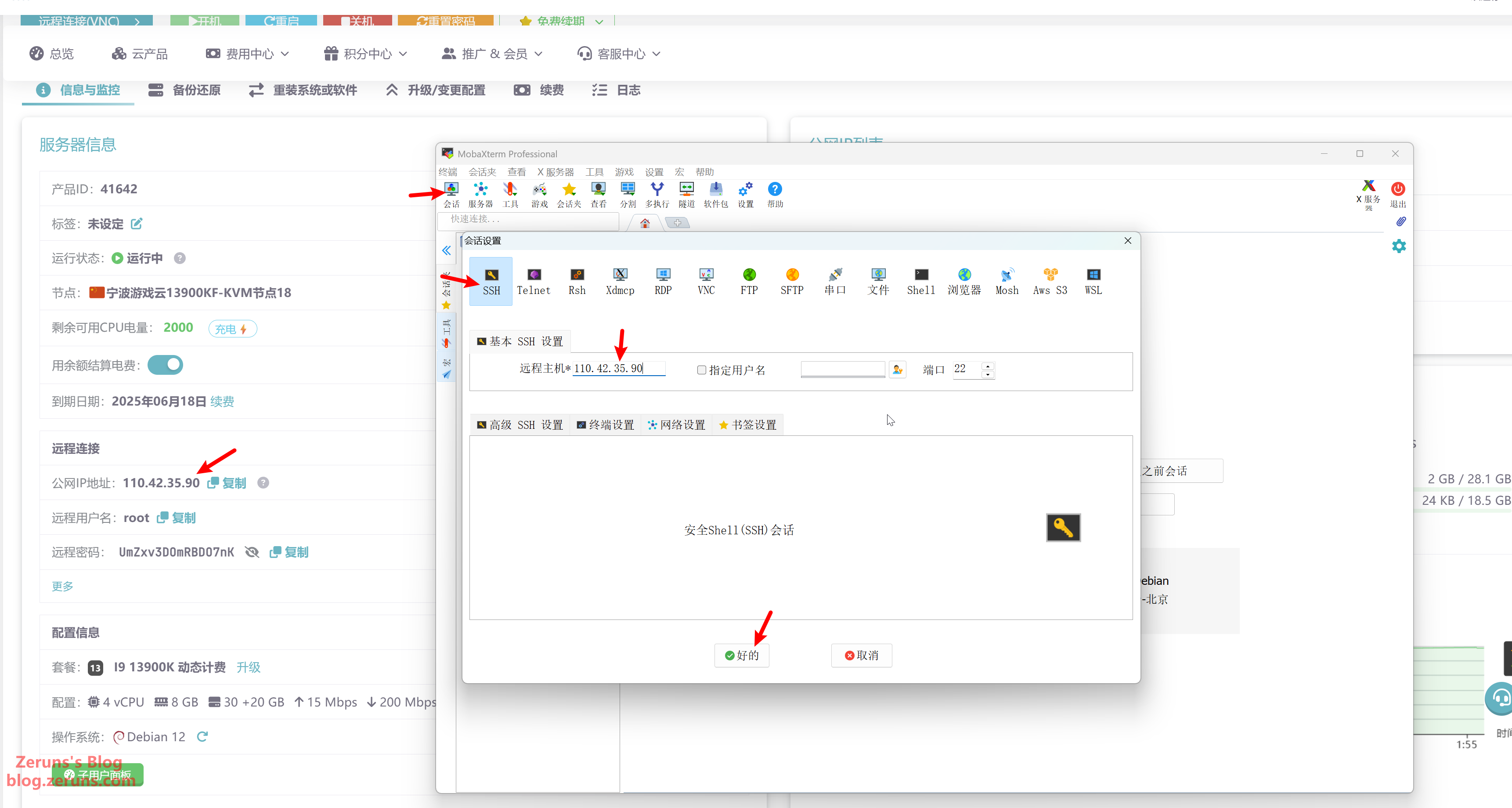Image resolution: width=1512 pixels, height=808 pixels.
Task: Expand the Promotion & Membership (推广 & 会员) dropdown
Action: tap(492, 54)
